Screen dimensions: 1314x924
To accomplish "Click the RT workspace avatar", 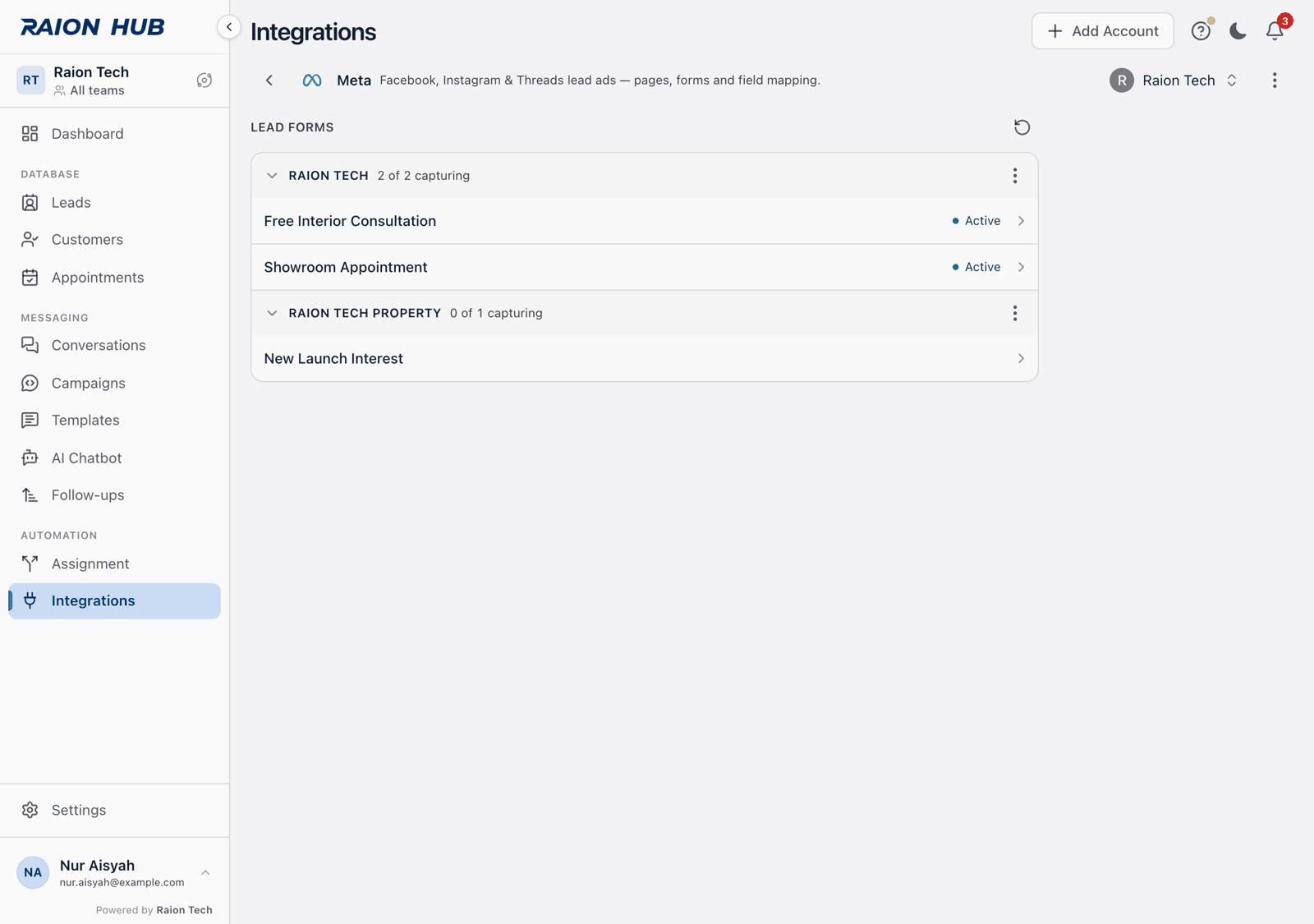I will coord(31,80).
